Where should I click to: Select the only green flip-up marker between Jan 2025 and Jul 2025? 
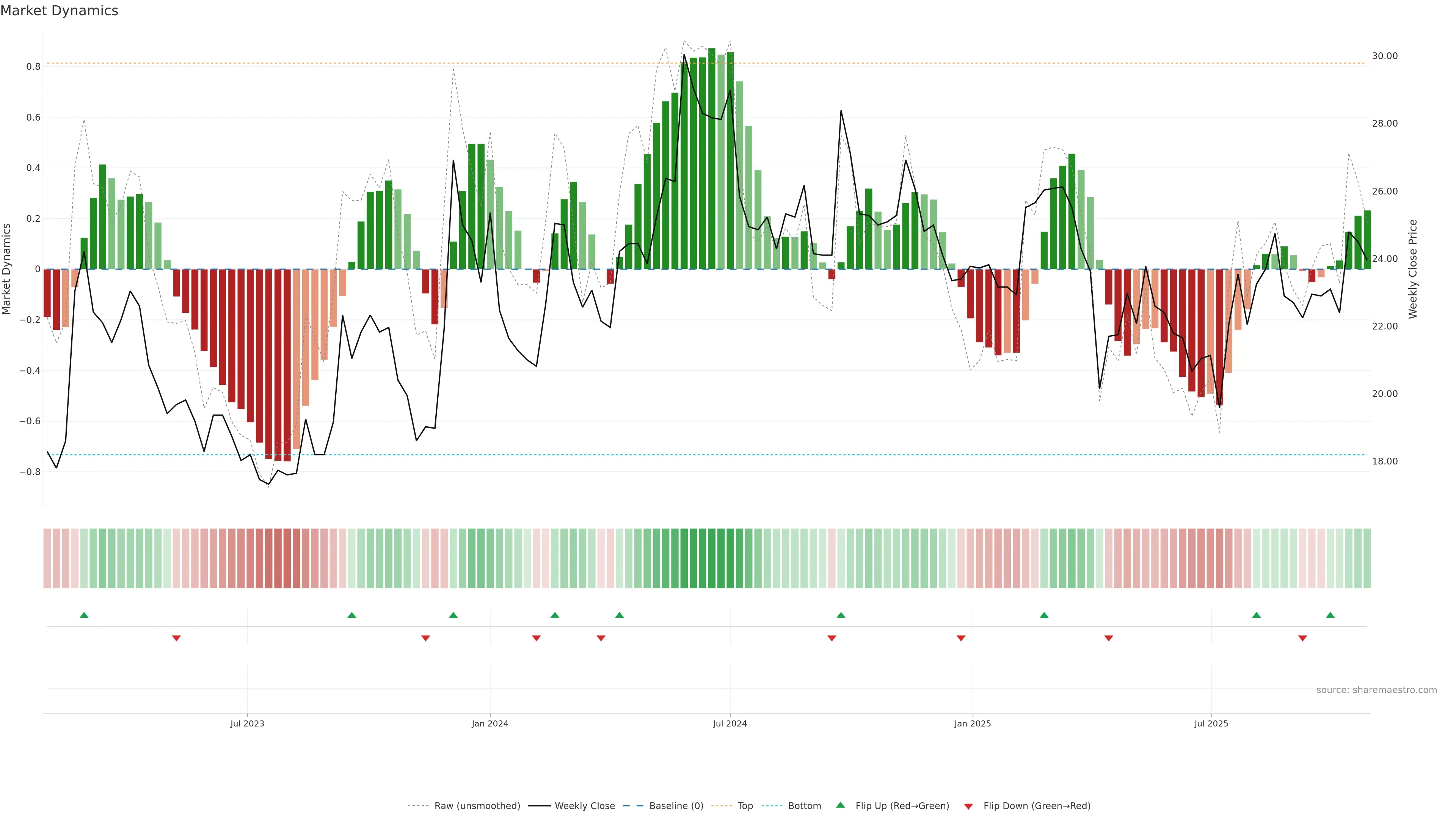(1044, 615)
